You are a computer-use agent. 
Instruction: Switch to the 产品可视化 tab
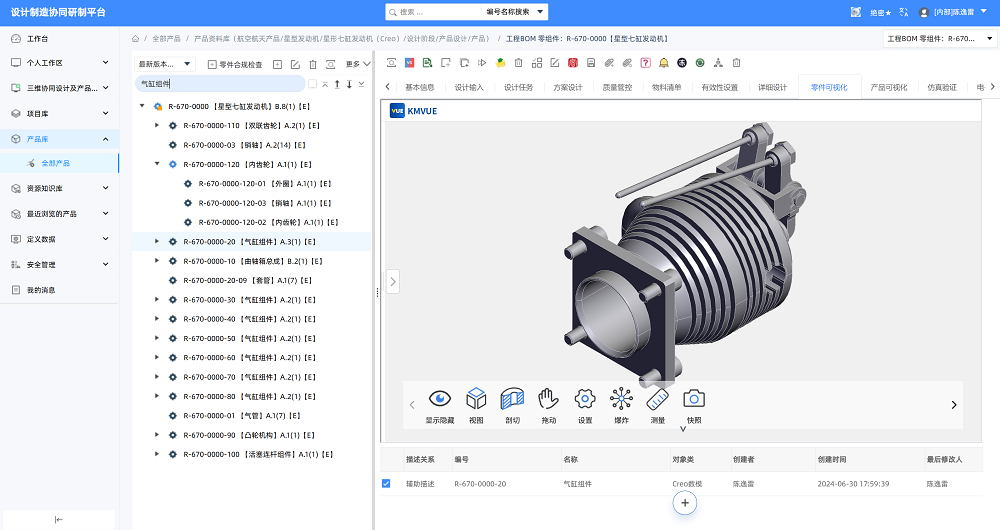tap(889, 87)
